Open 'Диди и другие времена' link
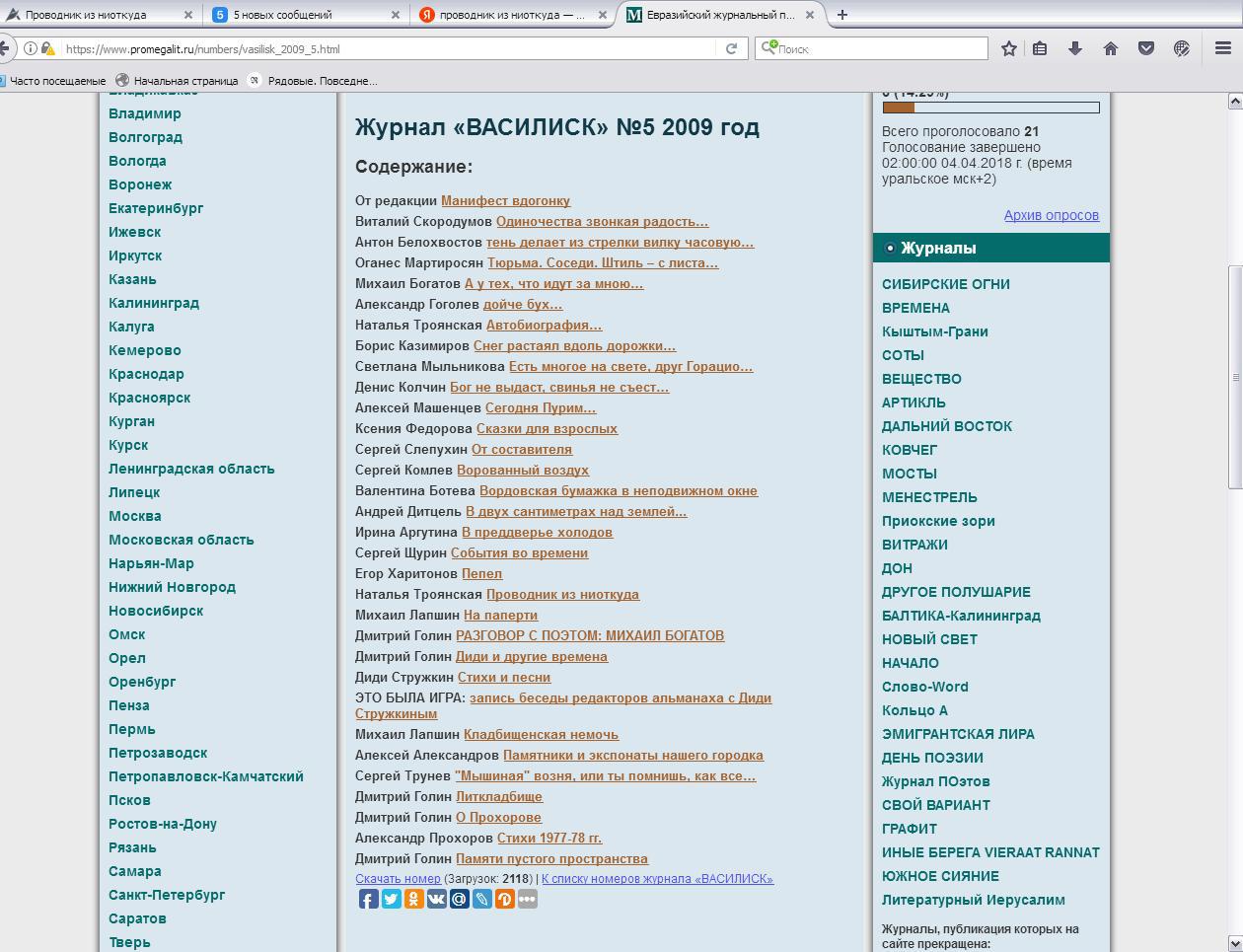This screenshot has width=1243, height=952. point(532,656)
